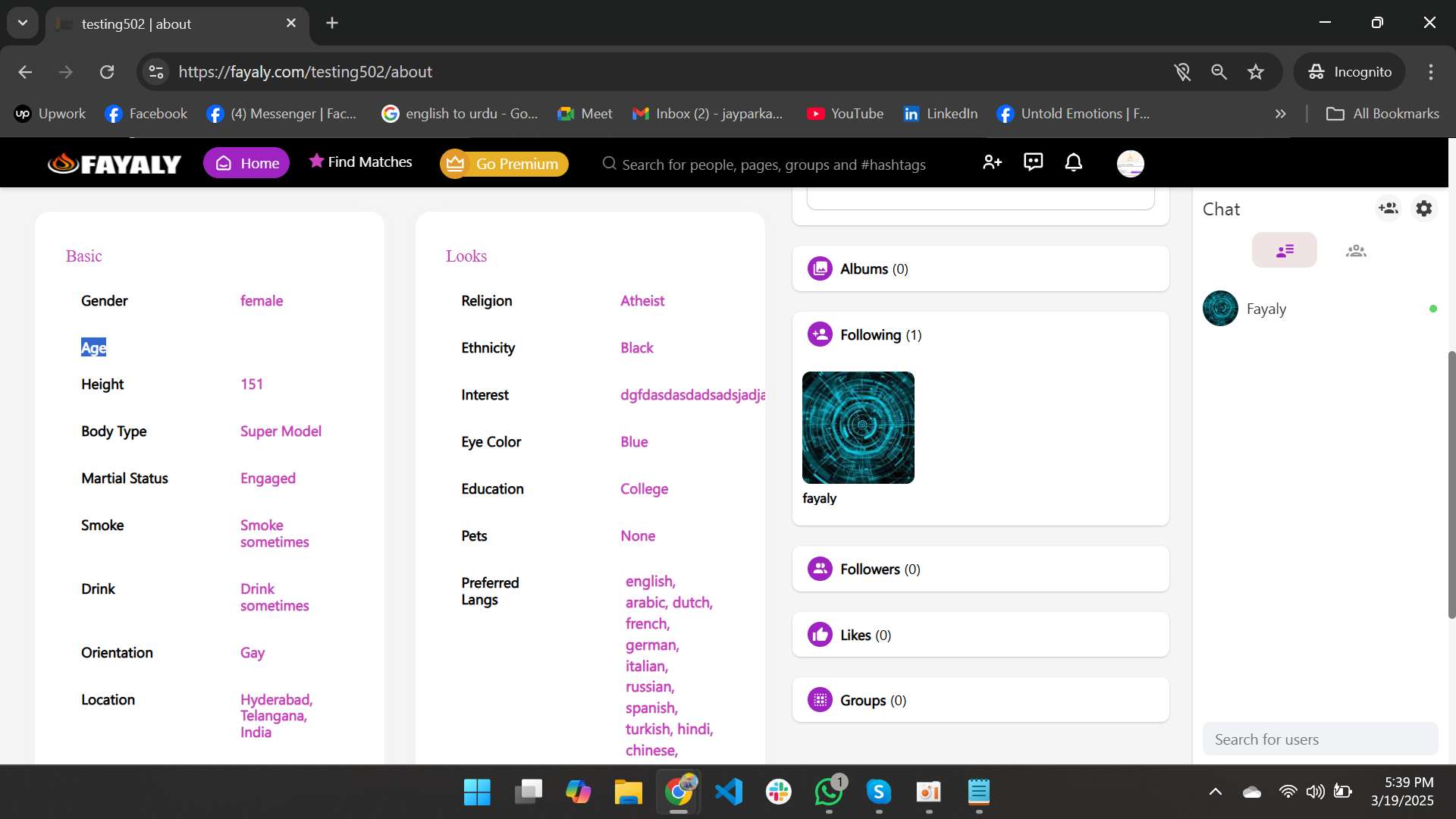Click the add friend requests icon
The width and height of the screenshot is (1456, 819).
tap(992, 162)
